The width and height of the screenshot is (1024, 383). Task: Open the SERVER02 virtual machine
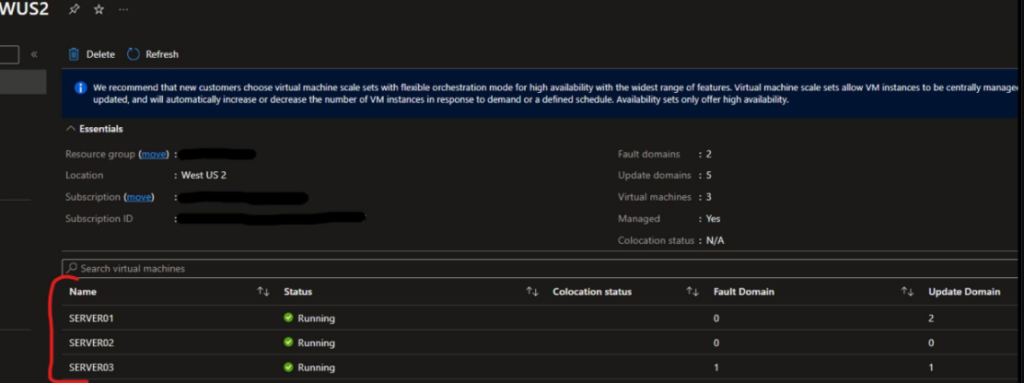pos(92,342)
